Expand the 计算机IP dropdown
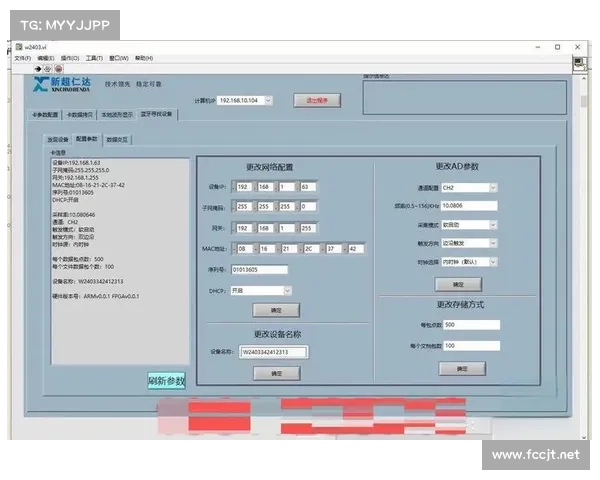600x480 pixels. [266, 100]
